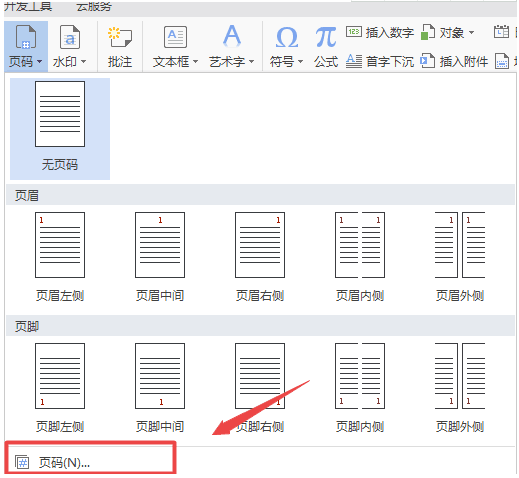The image size is (519, 478).
Task: Open the 水印 dropdown arrow
Action: click(x=83, y=62)
